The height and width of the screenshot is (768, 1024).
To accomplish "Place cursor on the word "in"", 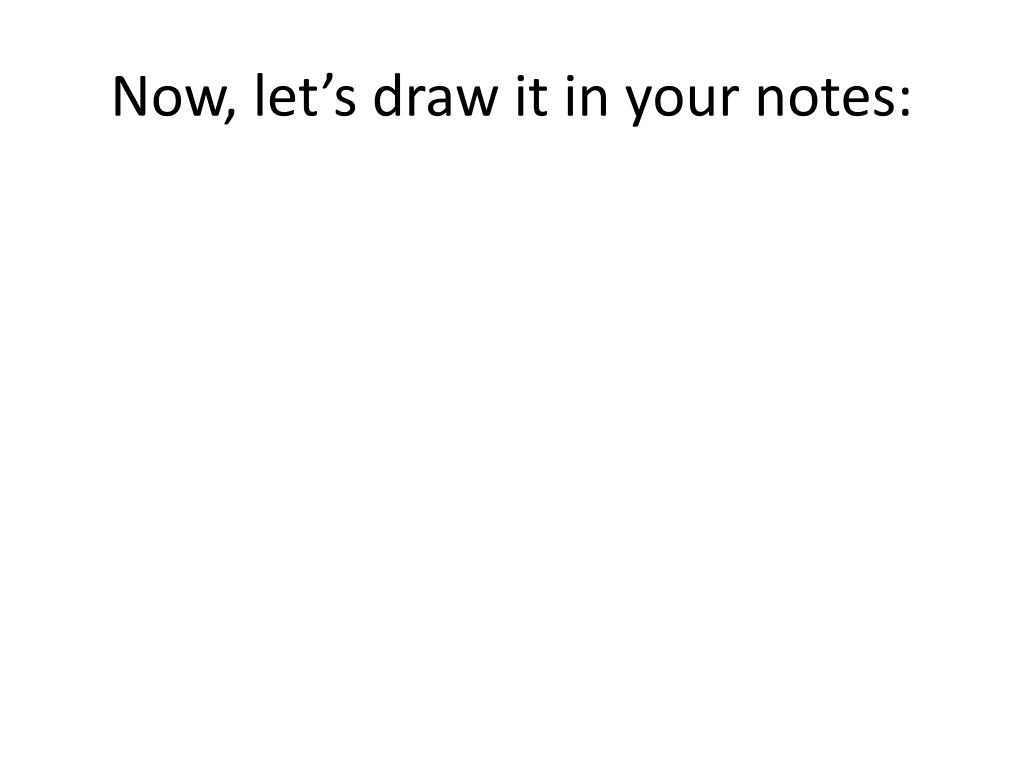I will point(587,95).
